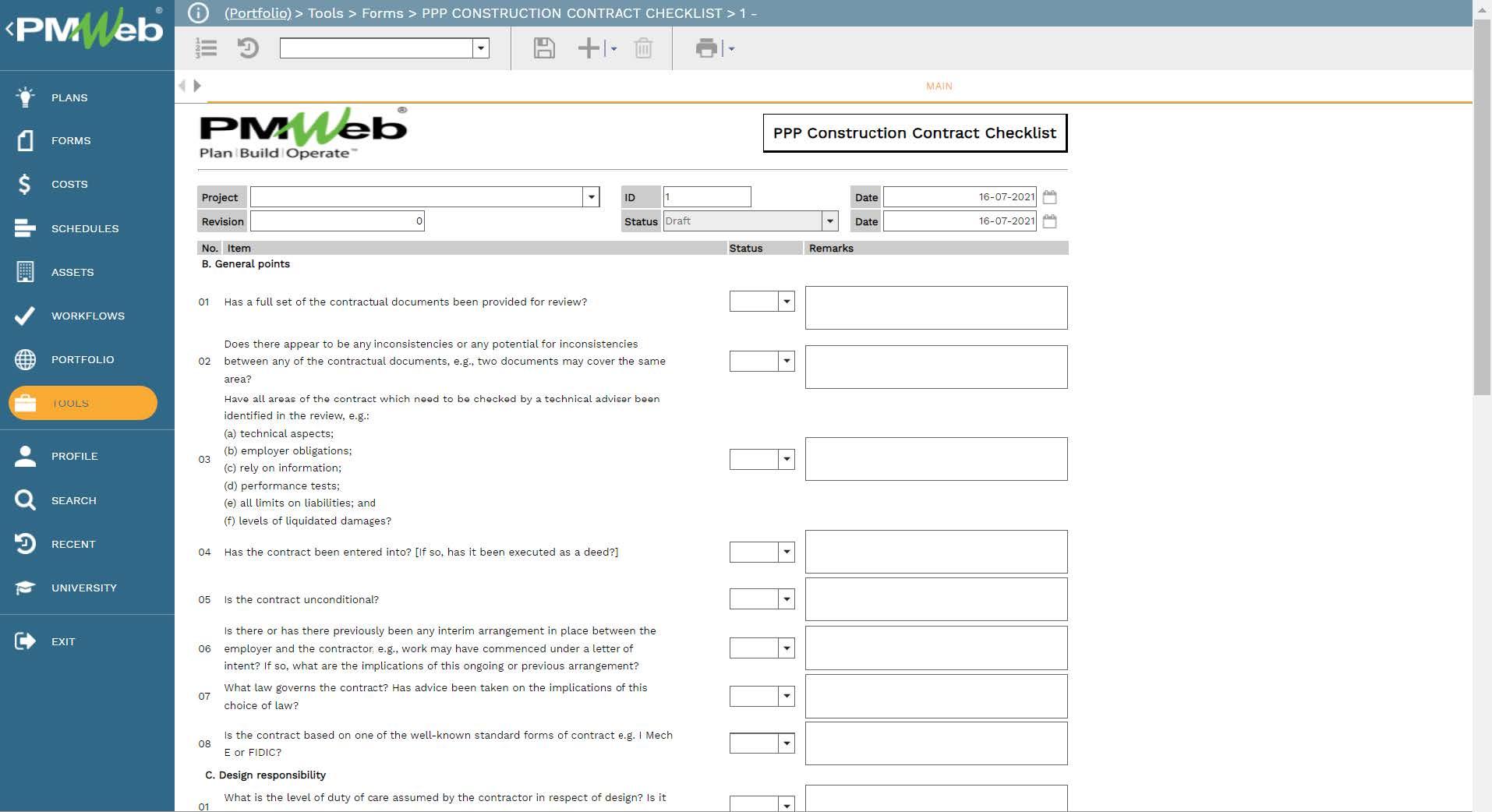Select the MAIN tab
1492x812 pixels.
click(939, 86)
